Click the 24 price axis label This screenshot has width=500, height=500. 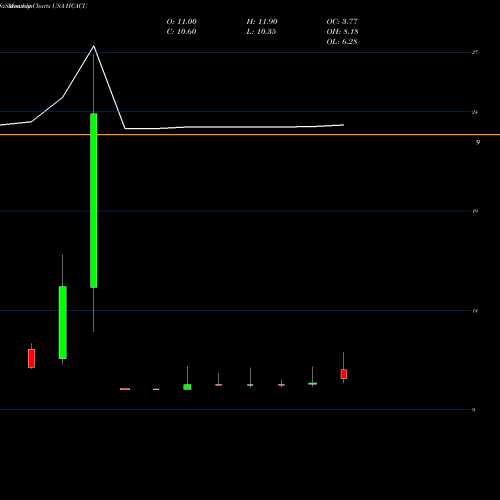pos(475,112)
